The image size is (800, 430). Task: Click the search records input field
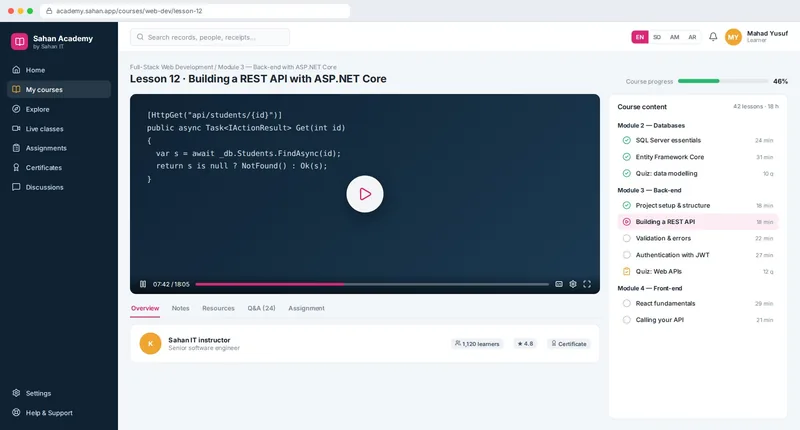coord(210,37)
